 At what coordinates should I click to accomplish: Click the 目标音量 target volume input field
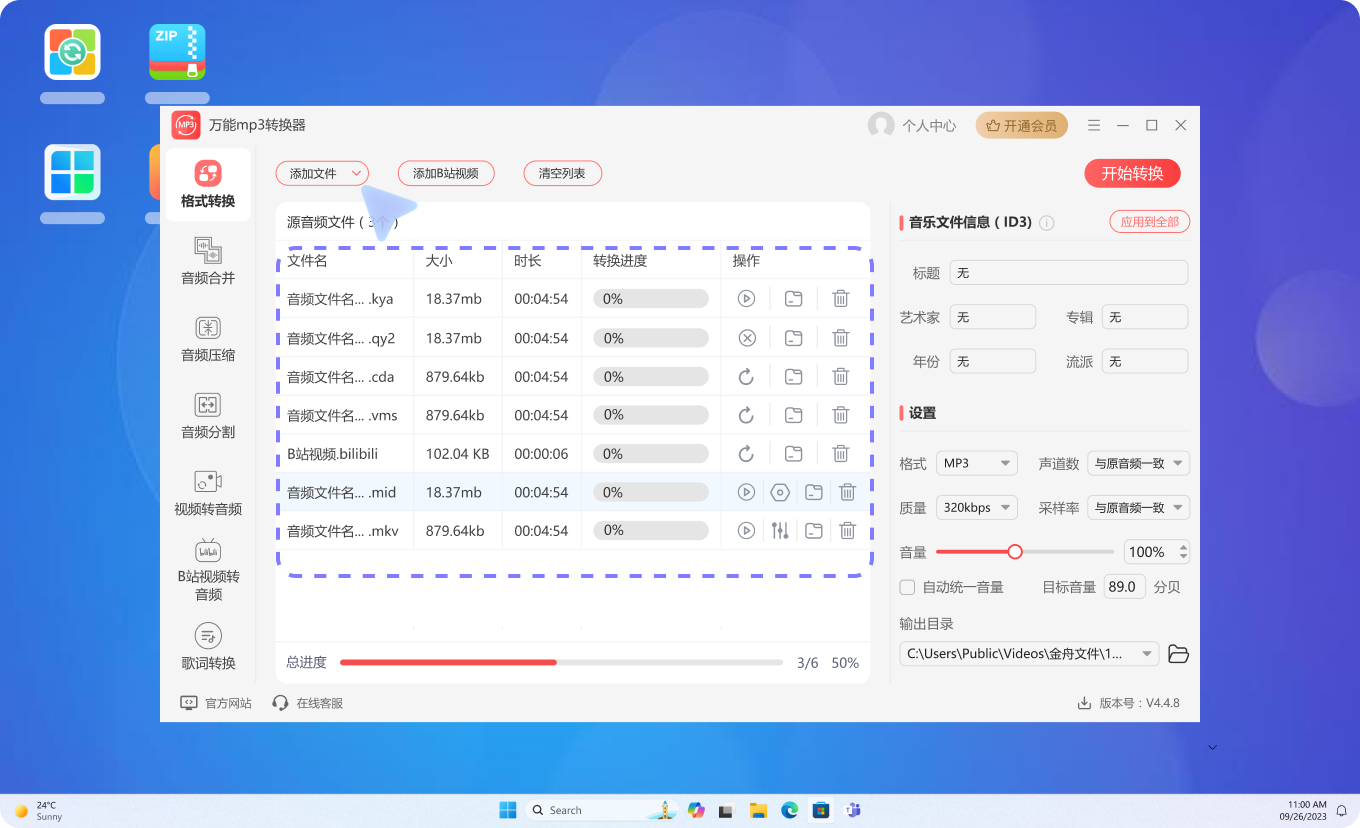[x=1124, y=586]
